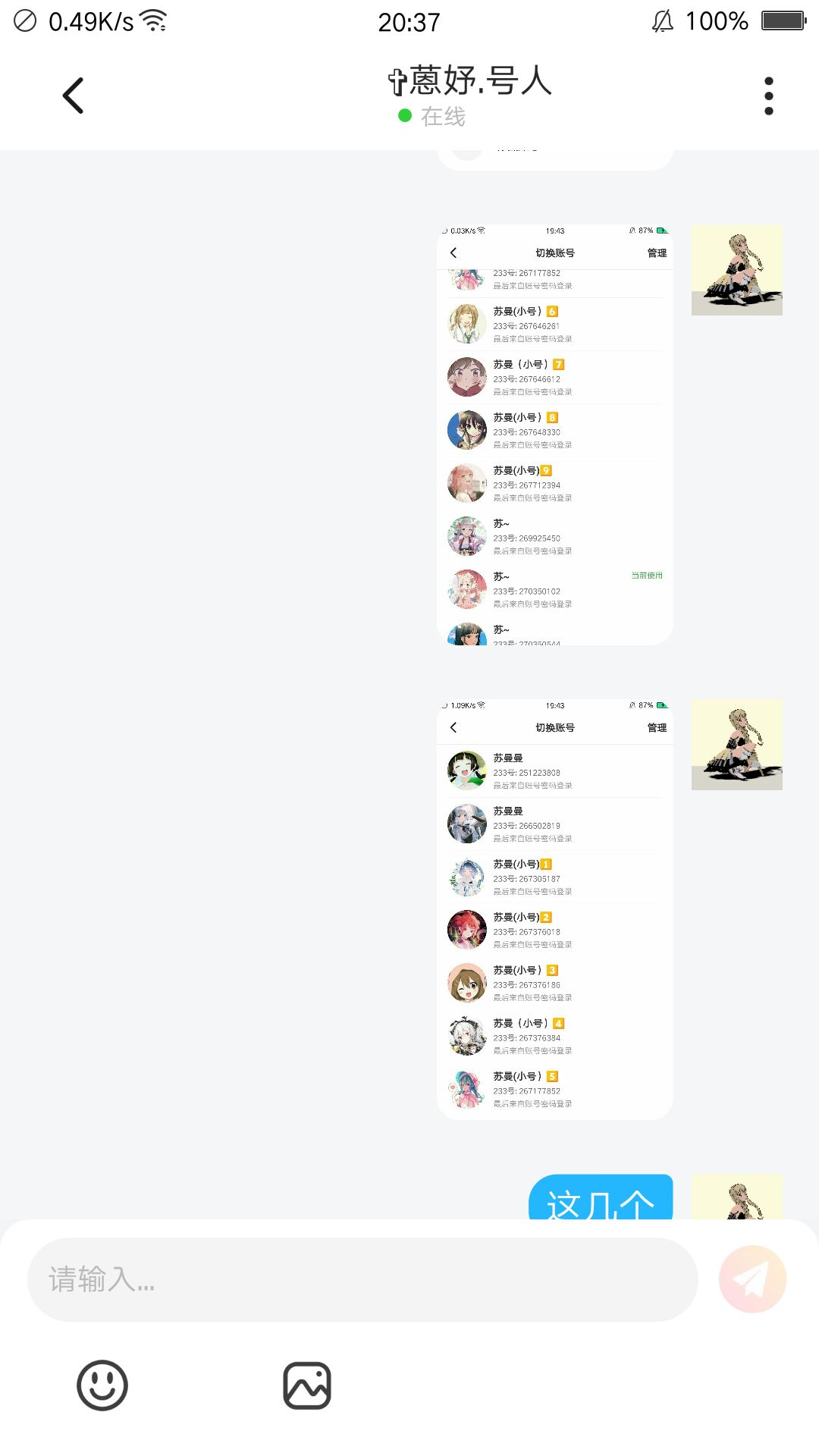Open the three-dot more options menu
This screenshot has width=819, height=1456.
coord(768,96)
